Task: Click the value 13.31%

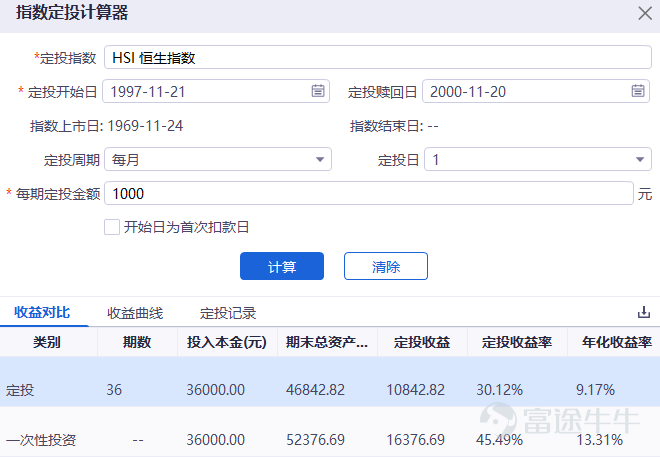Action: (x=599, y=440)
